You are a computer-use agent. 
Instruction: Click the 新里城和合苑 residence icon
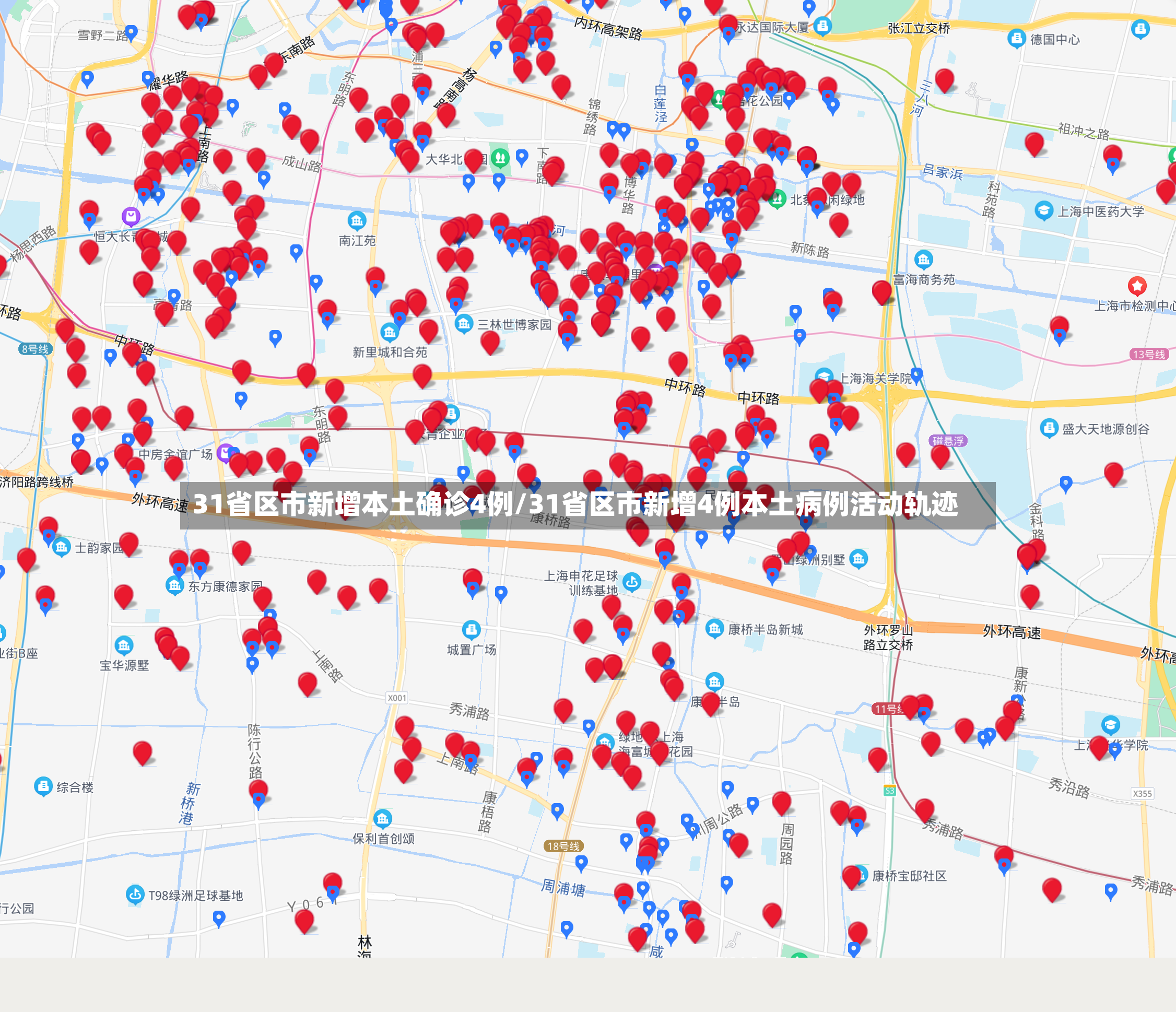tap(390, 332)
